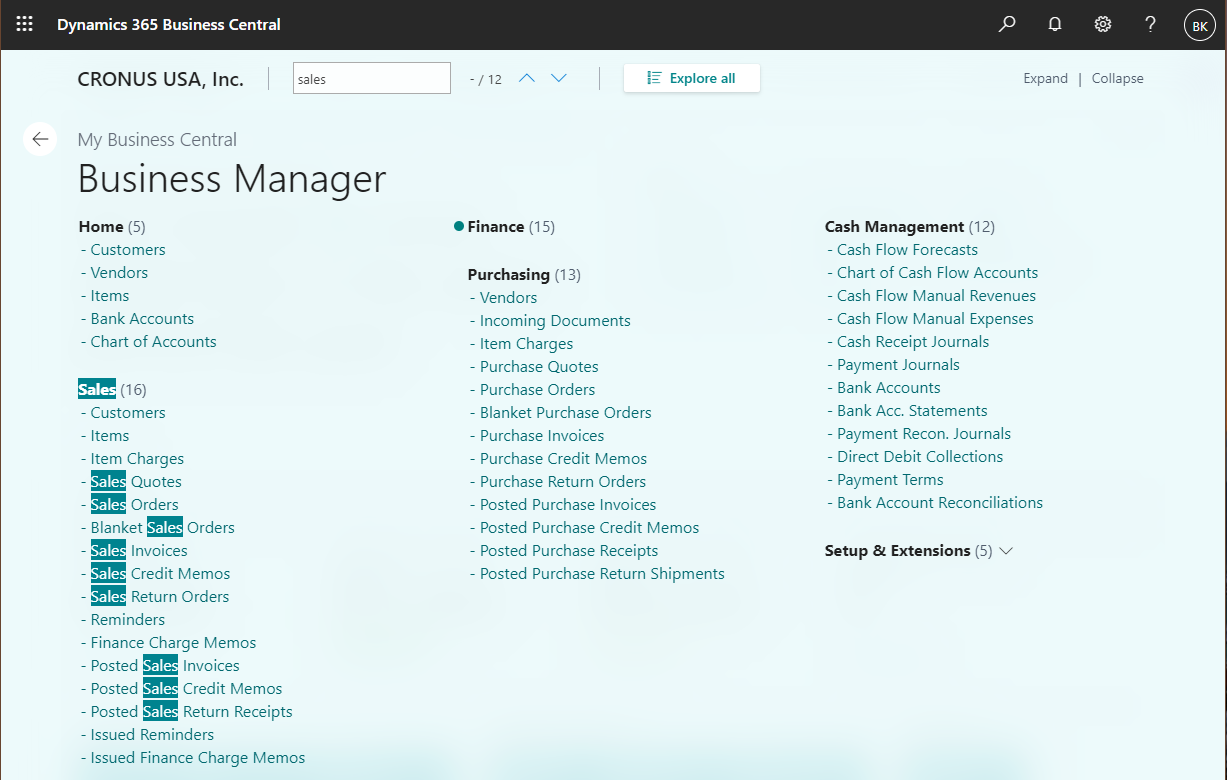Open Posted Sales Credit Memos link
Viewport: 1227px width, 780px height.
point(186,689)
